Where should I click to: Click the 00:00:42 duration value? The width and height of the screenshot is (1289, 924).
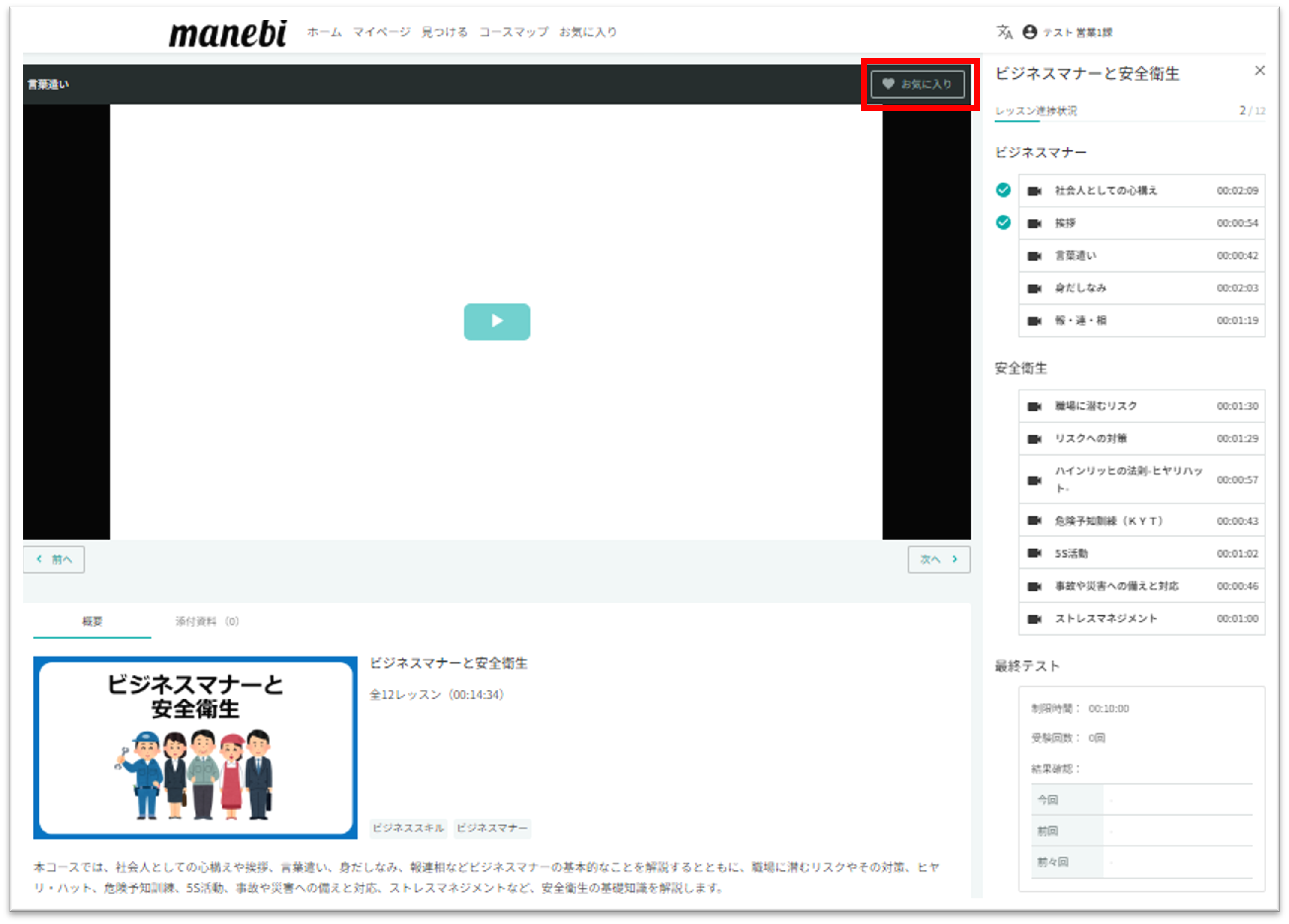[1237, 255]
